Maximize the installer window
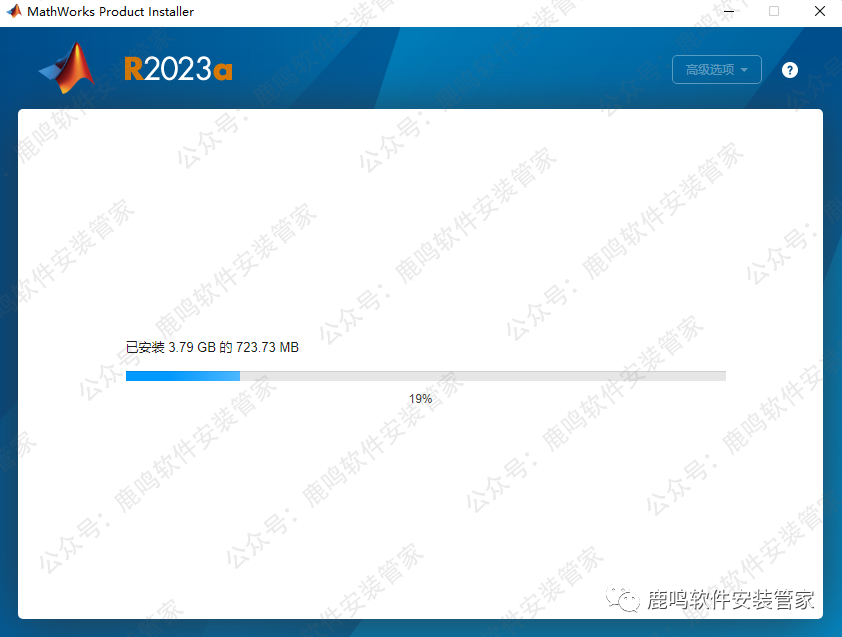Viewport: 842px width, 637px height. point(774,11)
